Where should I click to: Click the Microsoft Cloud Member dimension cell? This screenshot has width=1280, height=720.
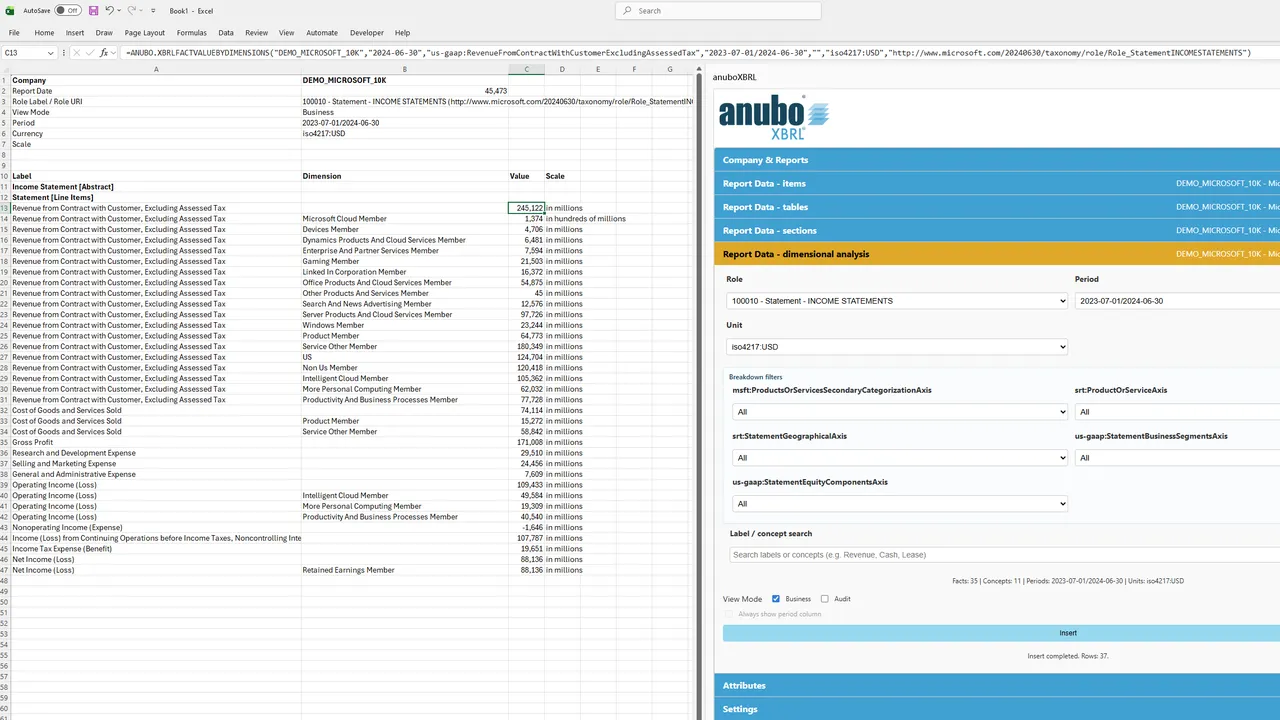coord(404,219)
